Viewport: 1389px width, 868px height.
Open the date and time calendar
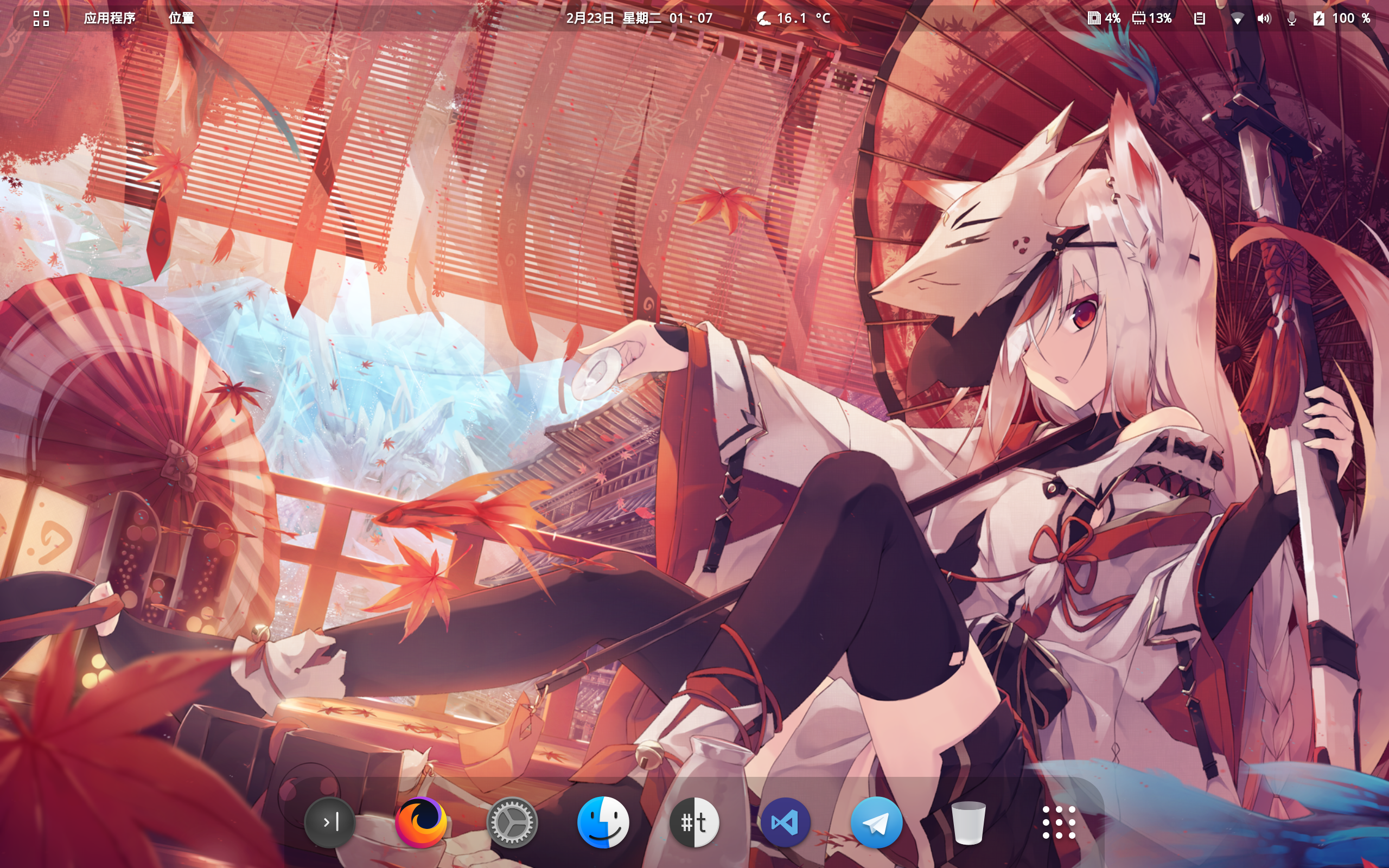coord(639,18)
